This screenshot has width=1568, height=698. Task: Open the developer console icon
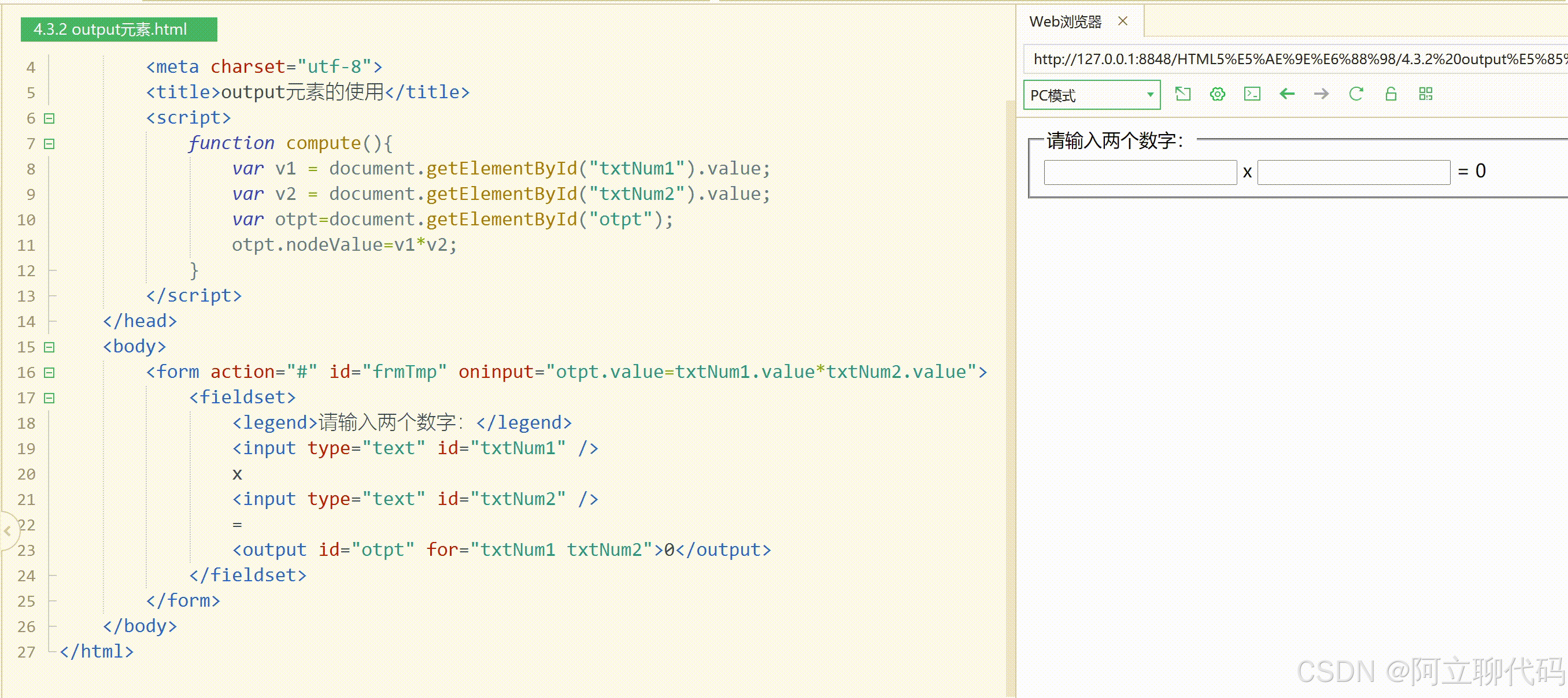pyautogui.click(x=1252, y=94)
